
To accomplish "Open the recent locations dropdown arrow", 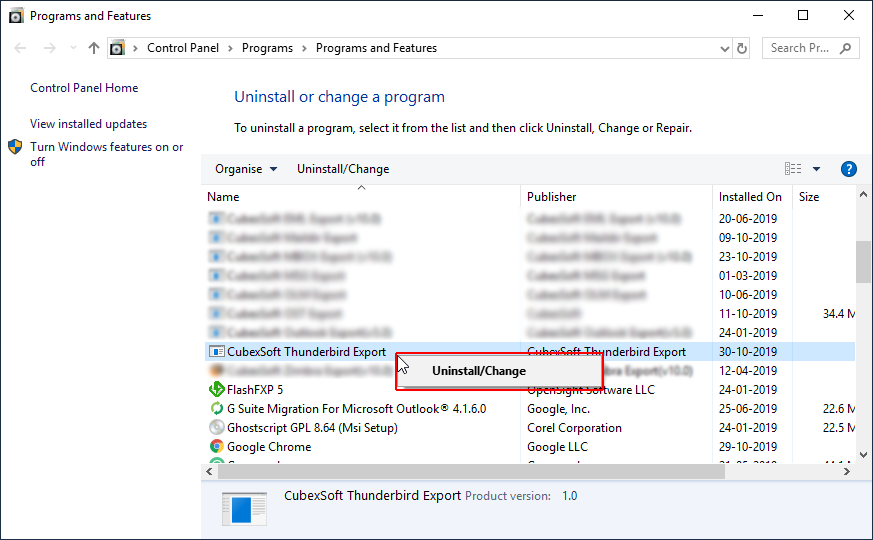I will (x=73, y=48).
